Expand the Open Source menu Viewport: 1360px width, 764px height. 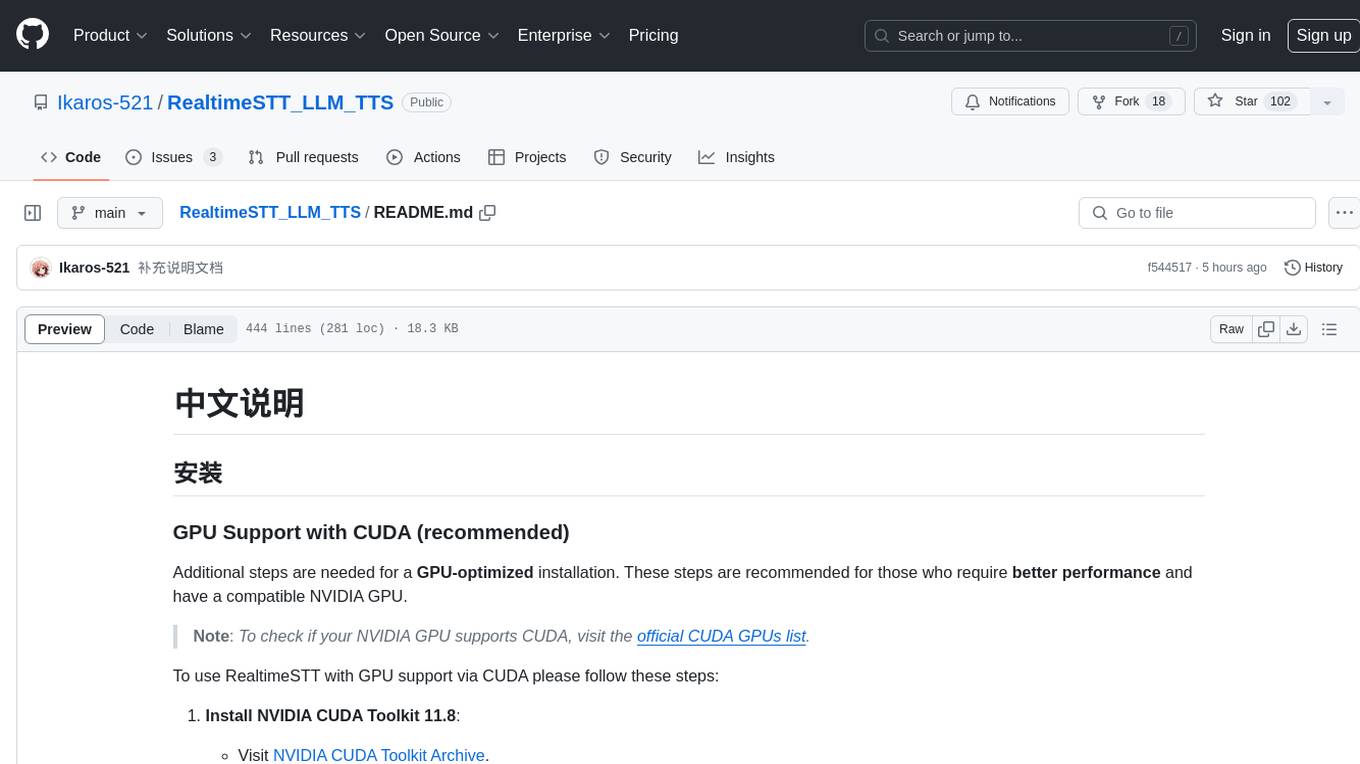click(x=442, y=35)
